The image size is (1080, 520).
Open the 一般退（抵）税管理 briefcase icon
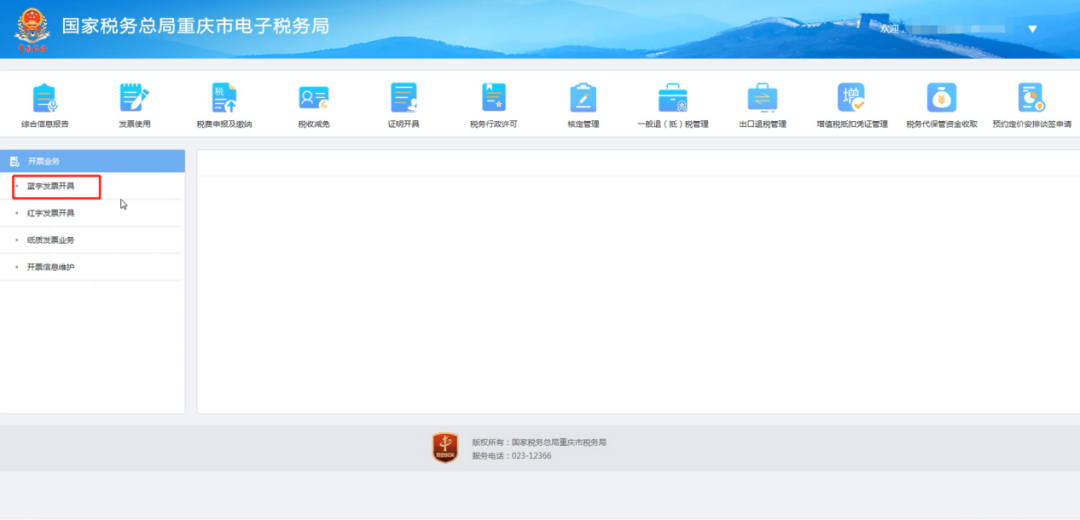tap(673, 98)
